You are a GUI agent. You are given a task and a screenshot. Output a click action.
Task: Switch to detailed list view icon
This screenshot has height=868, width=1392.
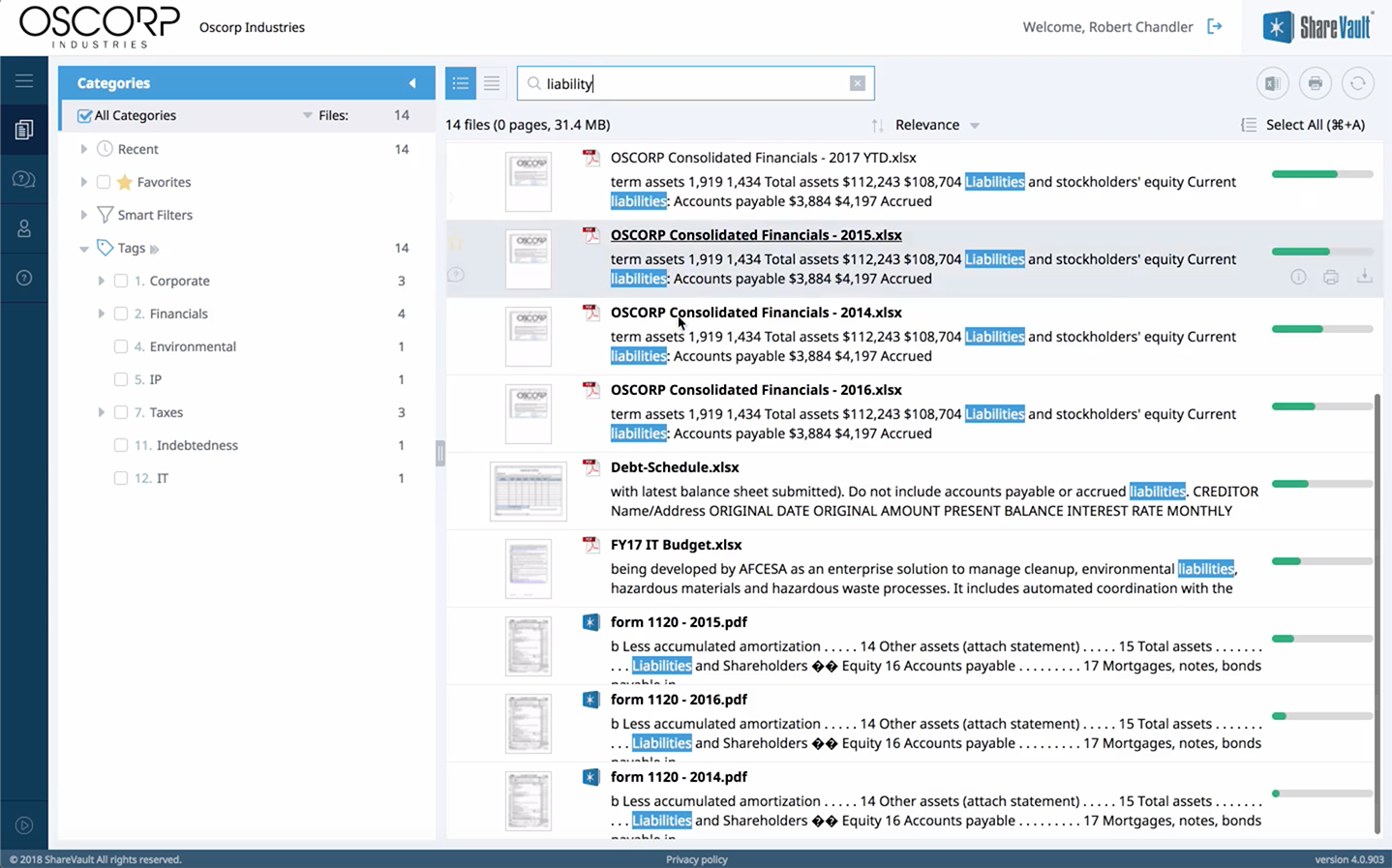461,83
